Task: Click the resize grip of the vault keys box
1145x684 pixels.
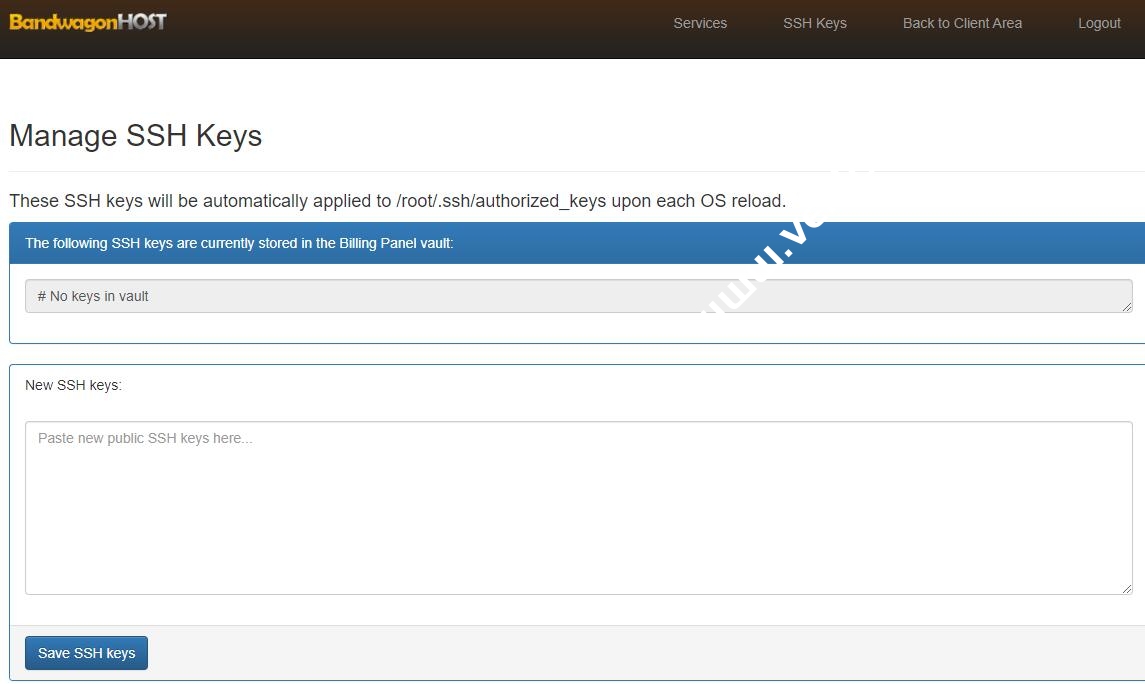Action: [1127, 308]
